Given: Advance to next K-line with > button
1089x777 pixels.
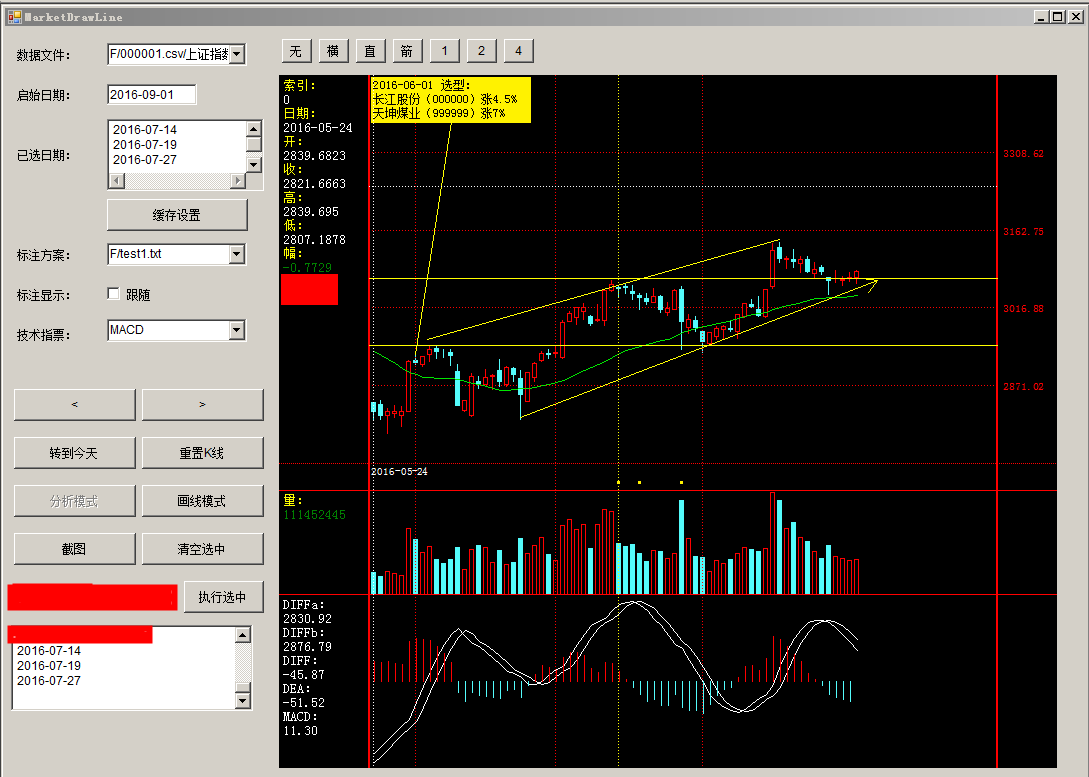Looking at the screenshot, I should click(x=203, y=405).
